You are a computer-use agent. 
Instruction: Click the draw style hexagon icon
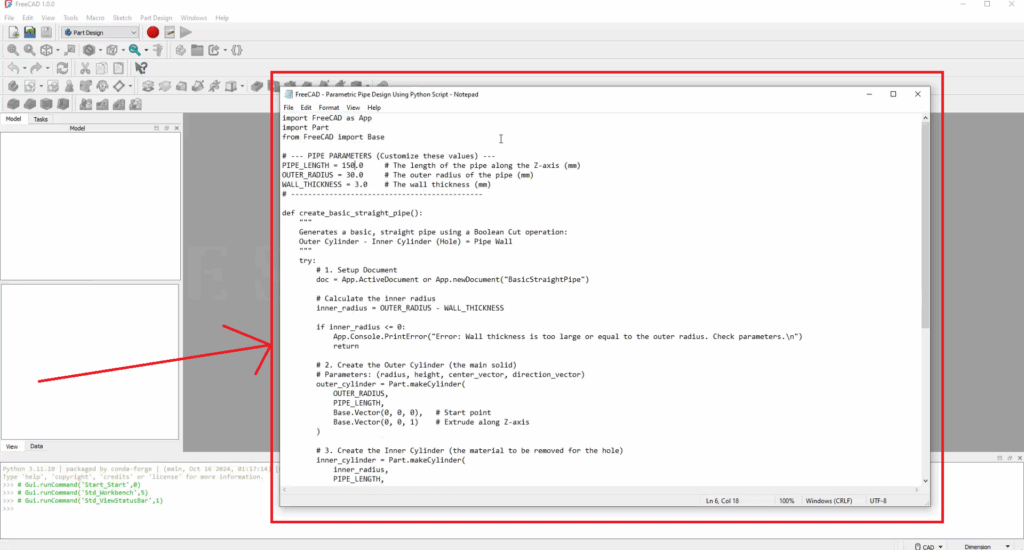click(89, 50)
